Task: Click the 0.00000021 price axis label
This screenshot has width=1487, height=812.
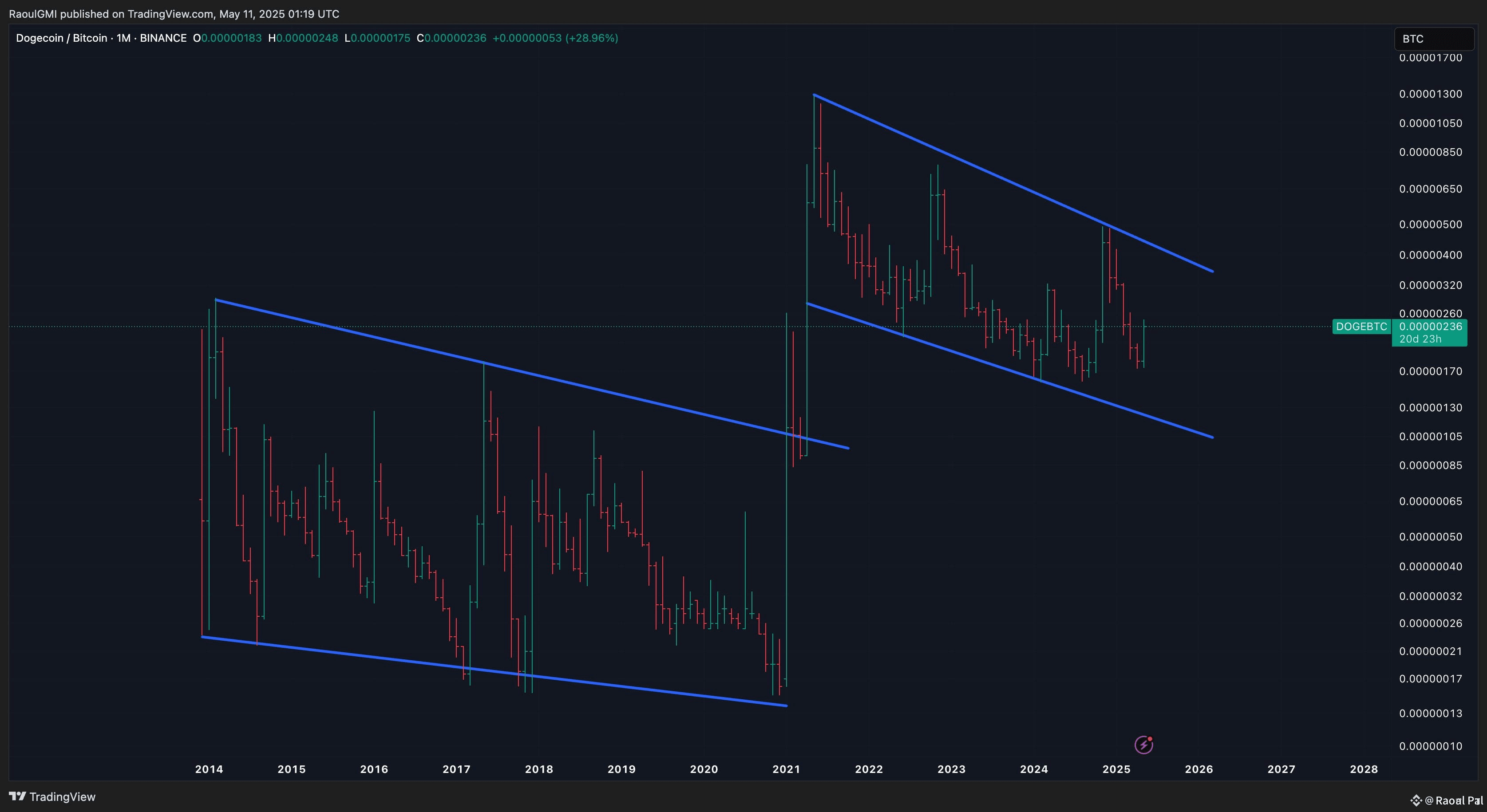Action: pos(1431,651)
